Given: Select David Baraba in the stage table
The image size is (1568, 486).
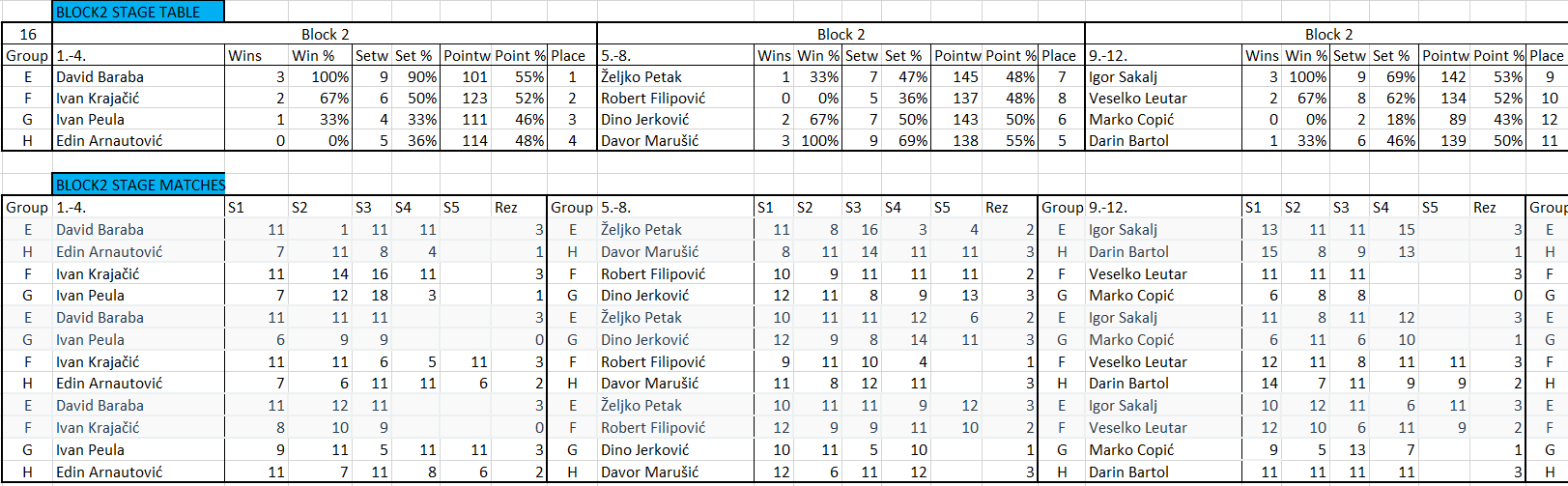Looking at the screenshot, I should (x=138, y=77).
